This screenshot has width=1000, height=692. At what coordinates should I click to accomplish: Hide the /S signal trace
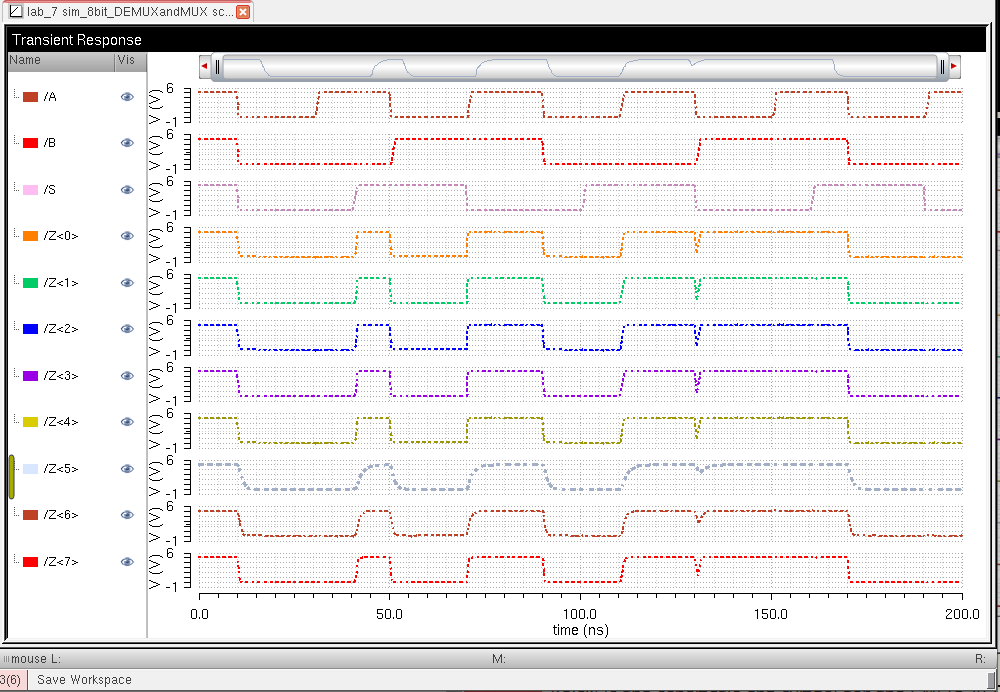tap(127, 190)
